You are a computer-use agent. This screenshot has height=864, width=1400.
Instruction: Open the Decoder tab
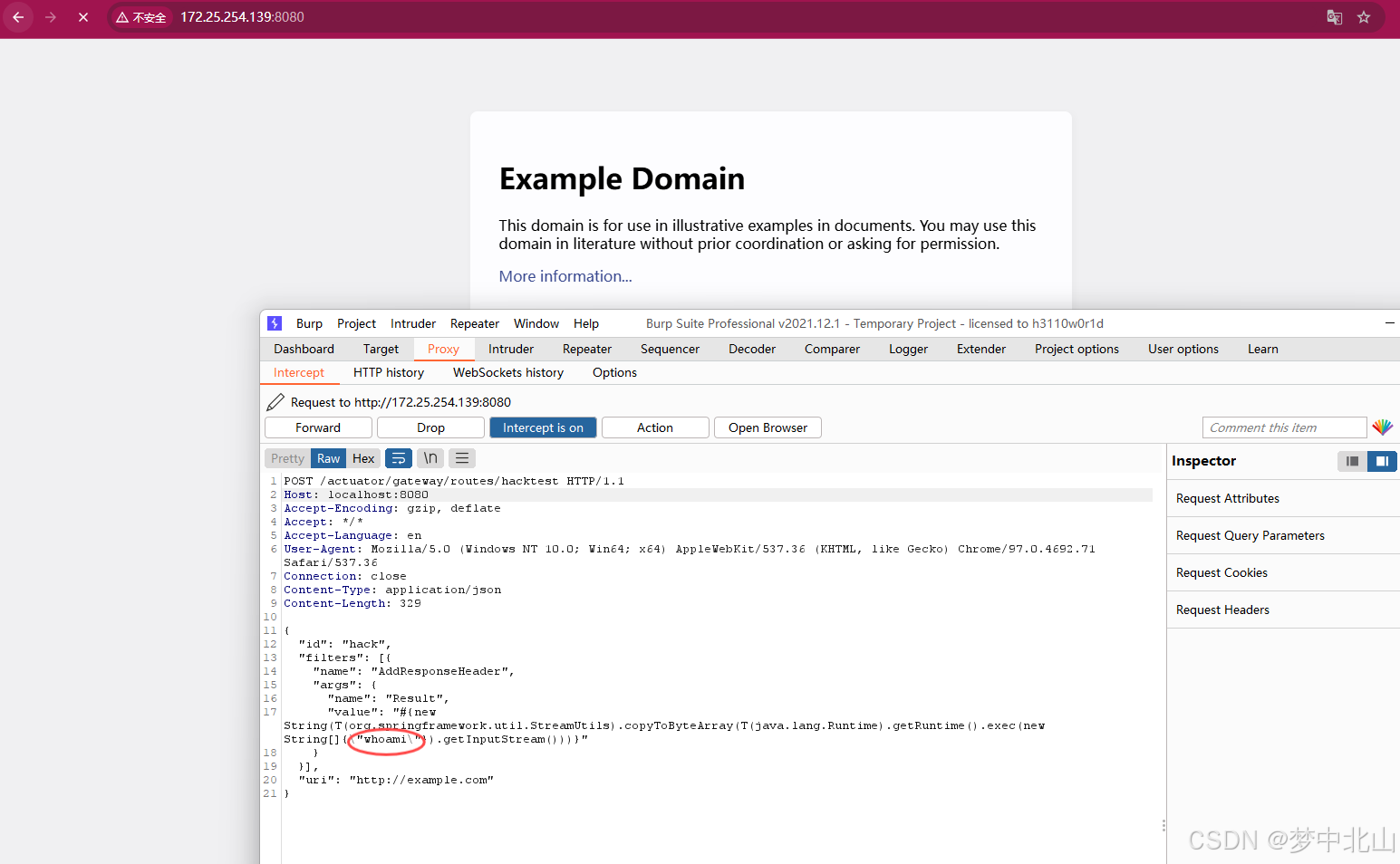752,349
